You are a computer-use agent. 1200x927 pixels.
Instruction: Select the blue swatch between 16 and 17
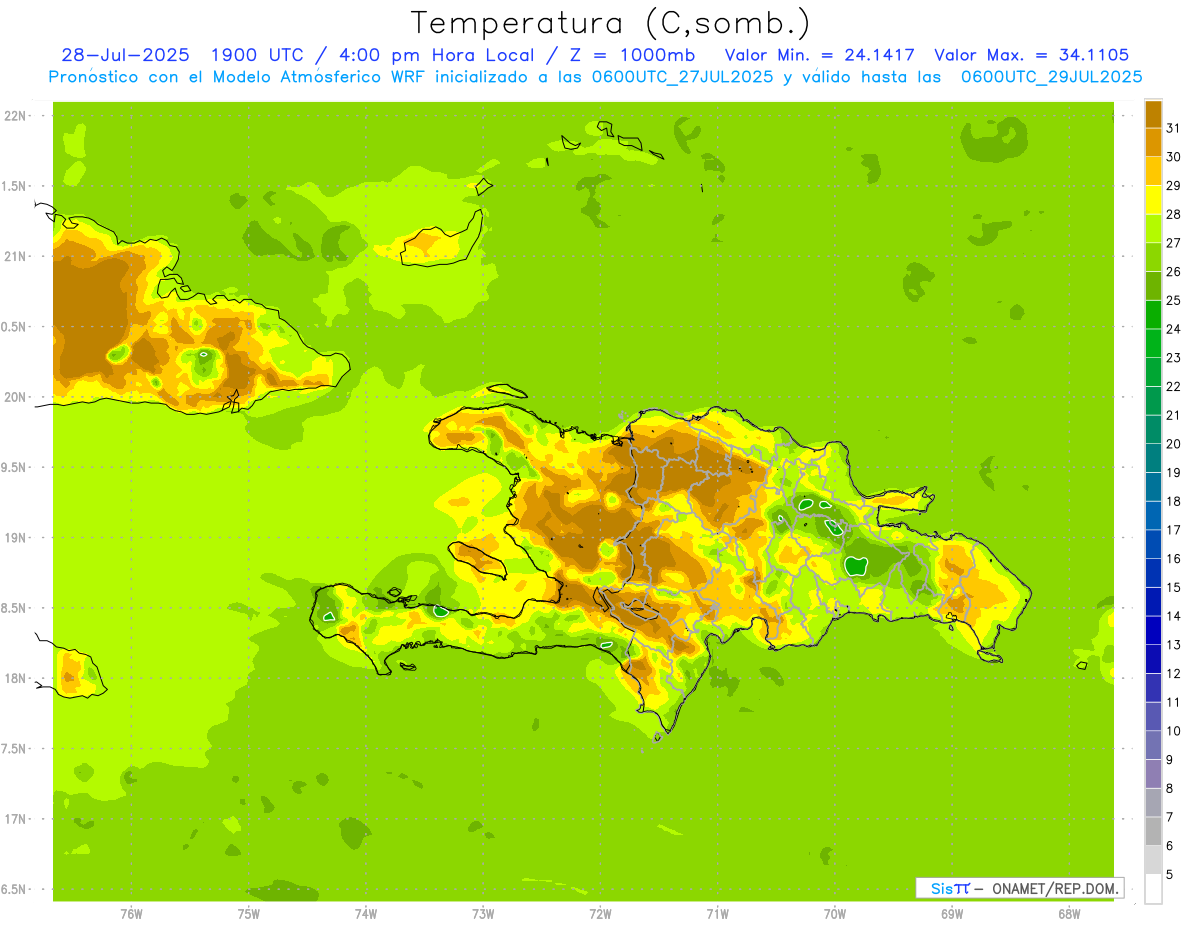tap(1154, 544)
